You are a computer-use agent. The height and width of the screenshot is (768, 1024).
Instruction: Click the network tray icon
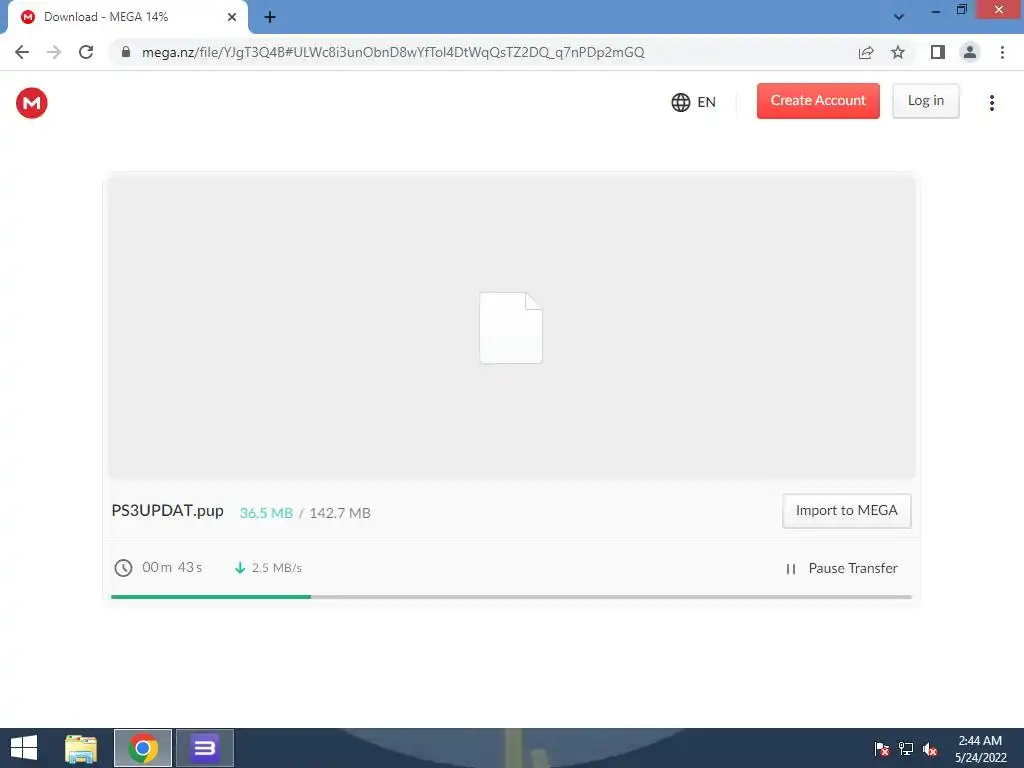coord(906,749)
